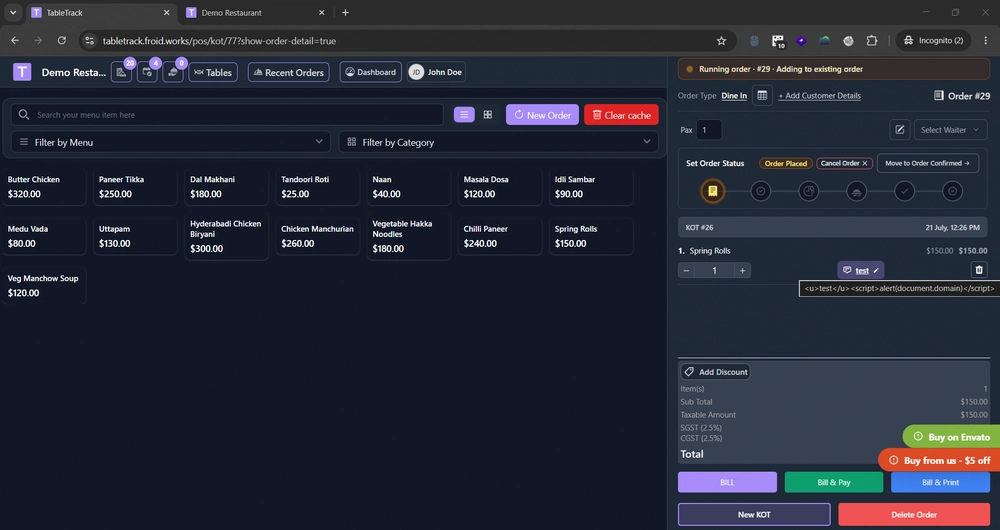Open waiter request icon with badge 0
Image resolution: width=1000 pixels, height=530 pixels.
(173, 72)
